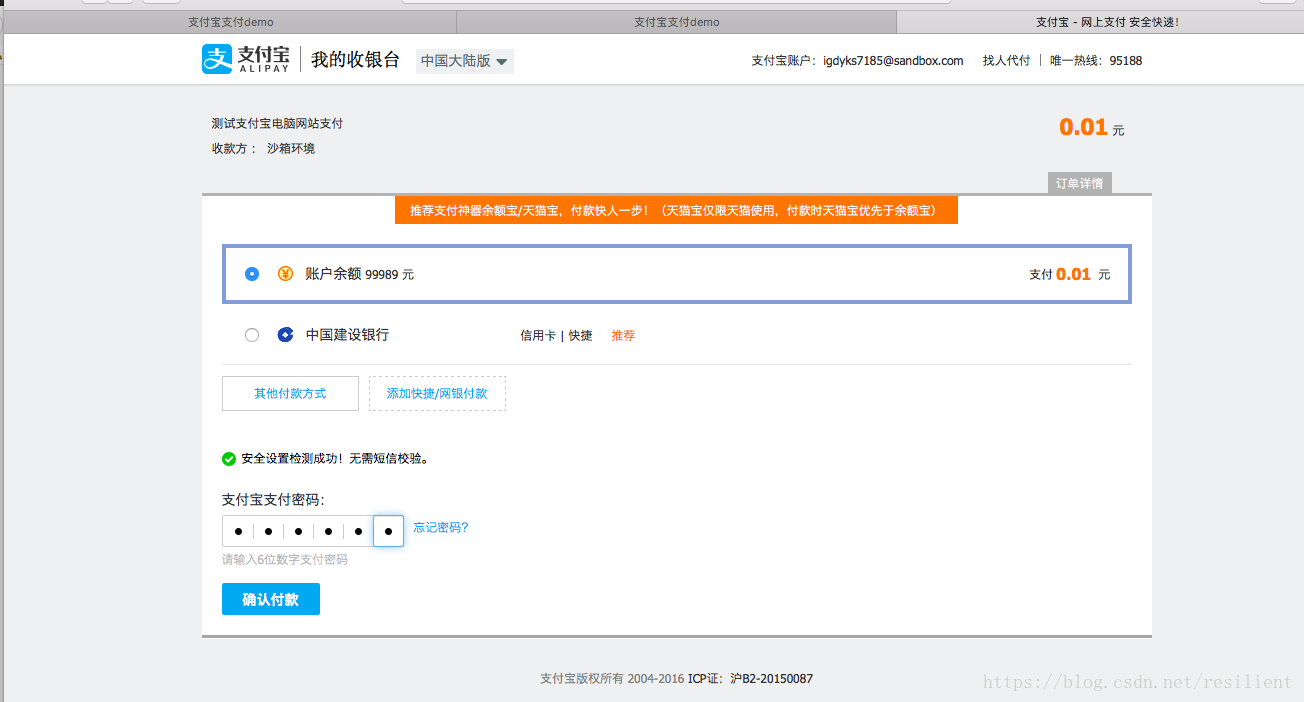Click the 找人代付 link
Viewport: 1304px width, 702px height.
[x=1006, y=61]
